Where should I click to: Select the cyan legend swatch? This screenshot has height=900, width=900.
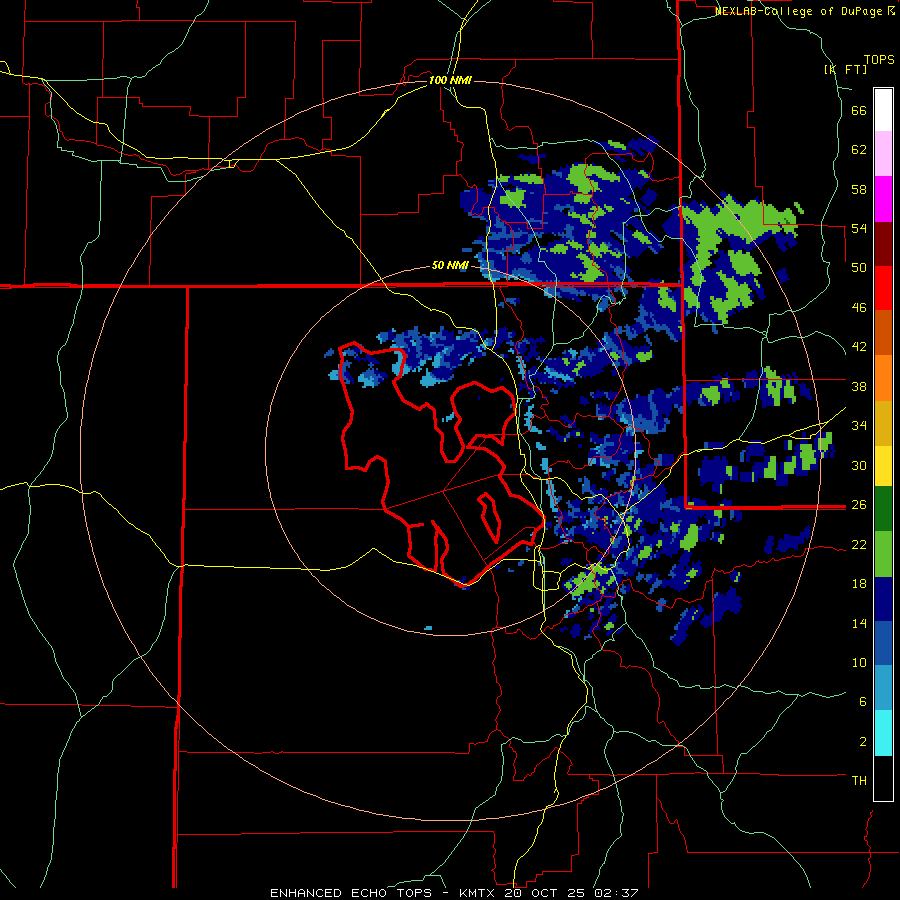883,733
